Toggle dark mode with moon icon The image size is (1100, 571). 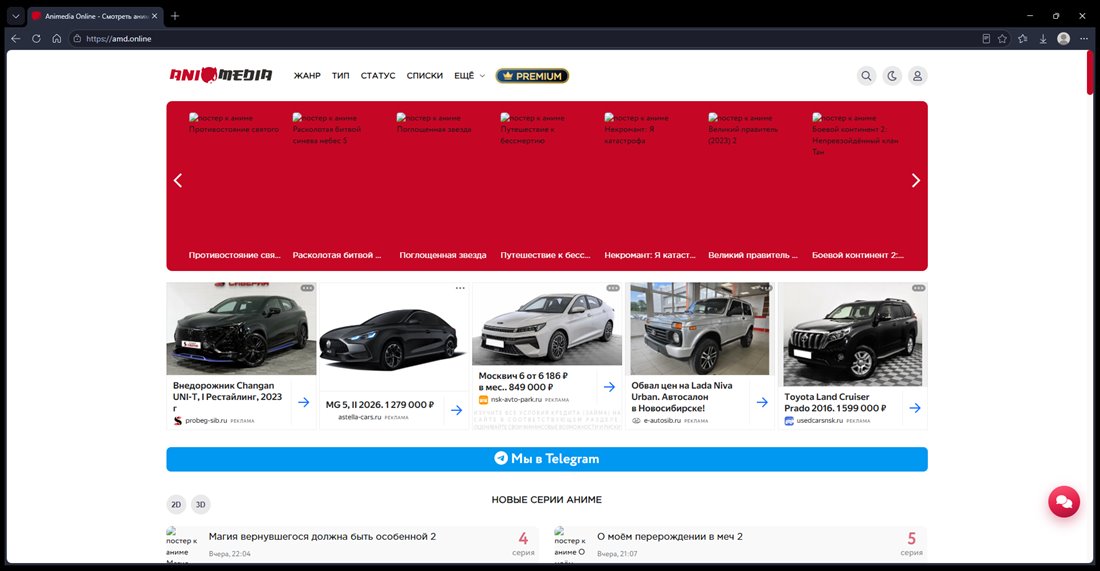coord(892,76)
